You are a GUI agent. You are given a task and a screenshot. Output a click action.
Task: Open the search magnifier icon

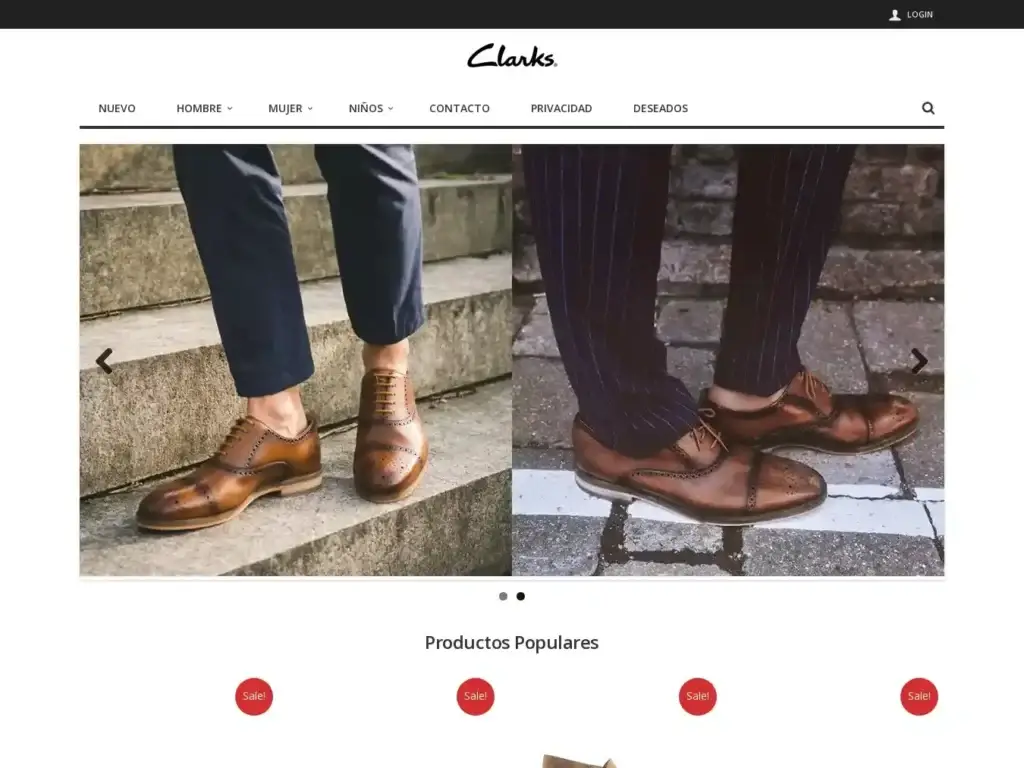[x=927, y=108]
